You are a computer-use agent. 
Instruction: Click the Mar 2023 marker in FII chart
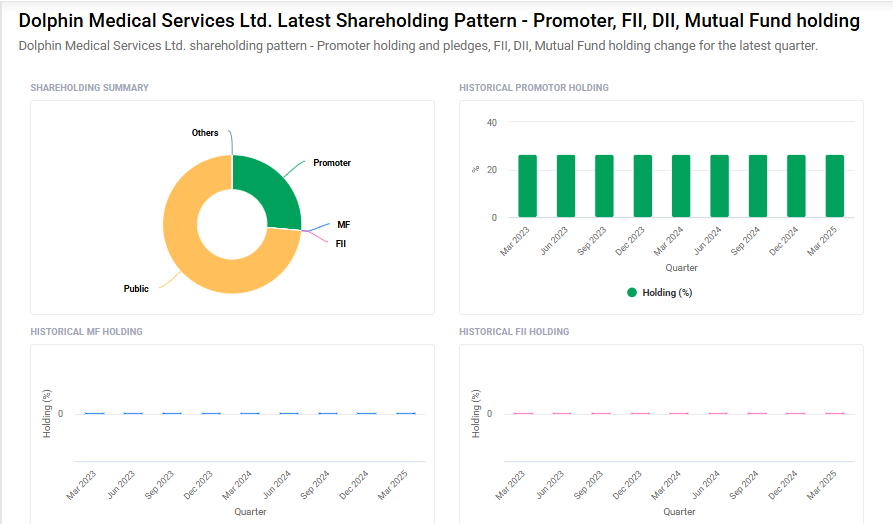tap(523, 414)
